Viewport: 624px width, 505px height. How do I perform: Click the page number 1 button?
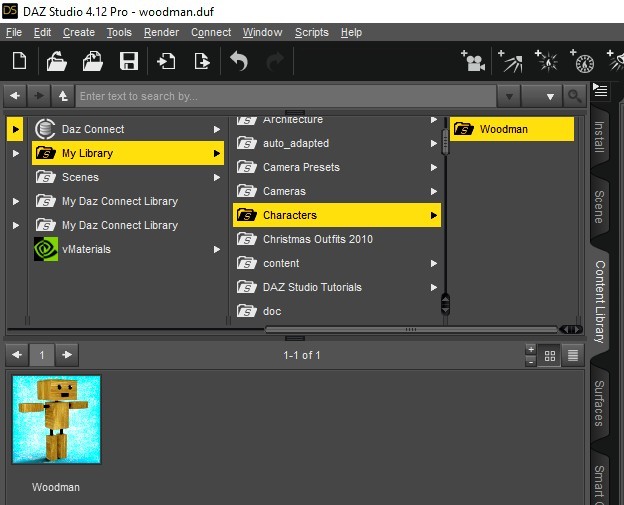(x=42, y=355)
